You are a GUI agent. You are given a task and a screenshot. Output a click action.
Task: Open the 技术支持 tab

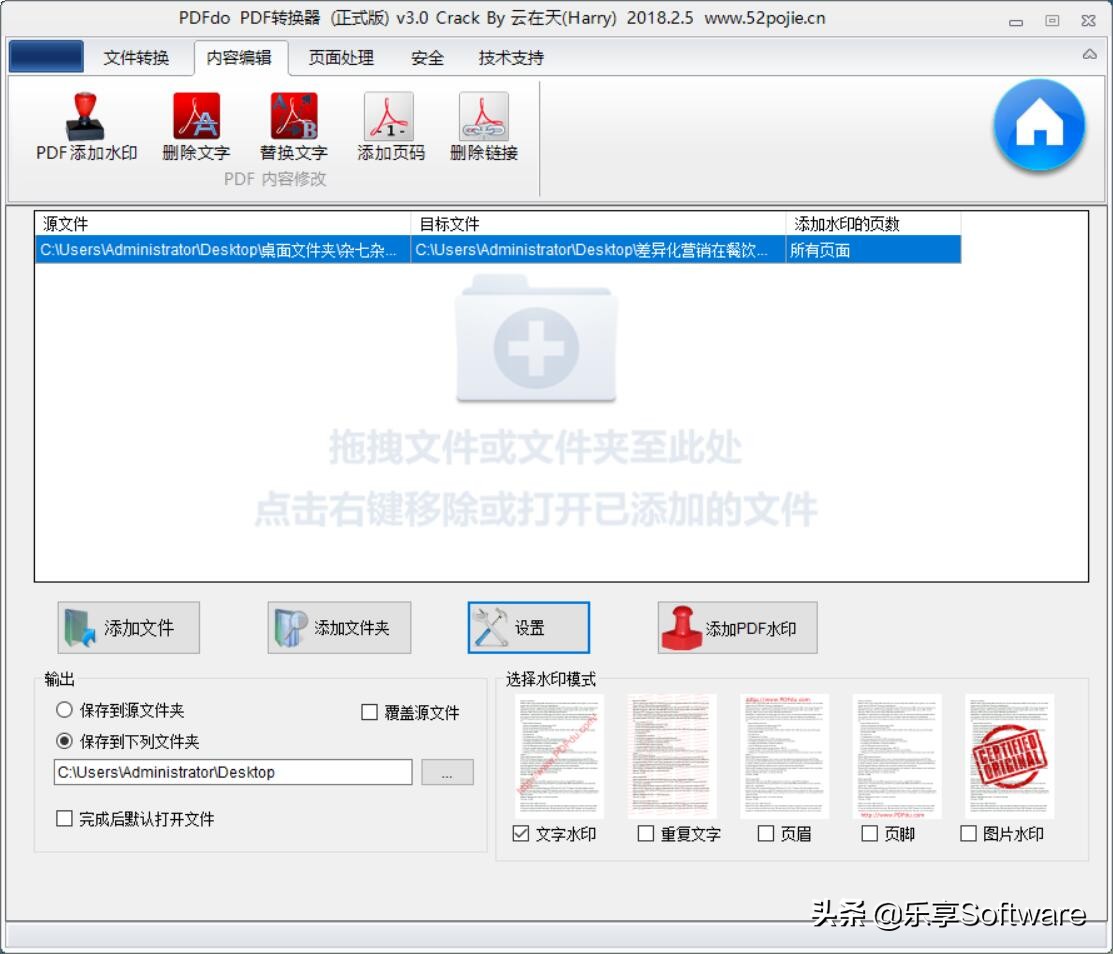pyautogui.click(x=509, y=58)
